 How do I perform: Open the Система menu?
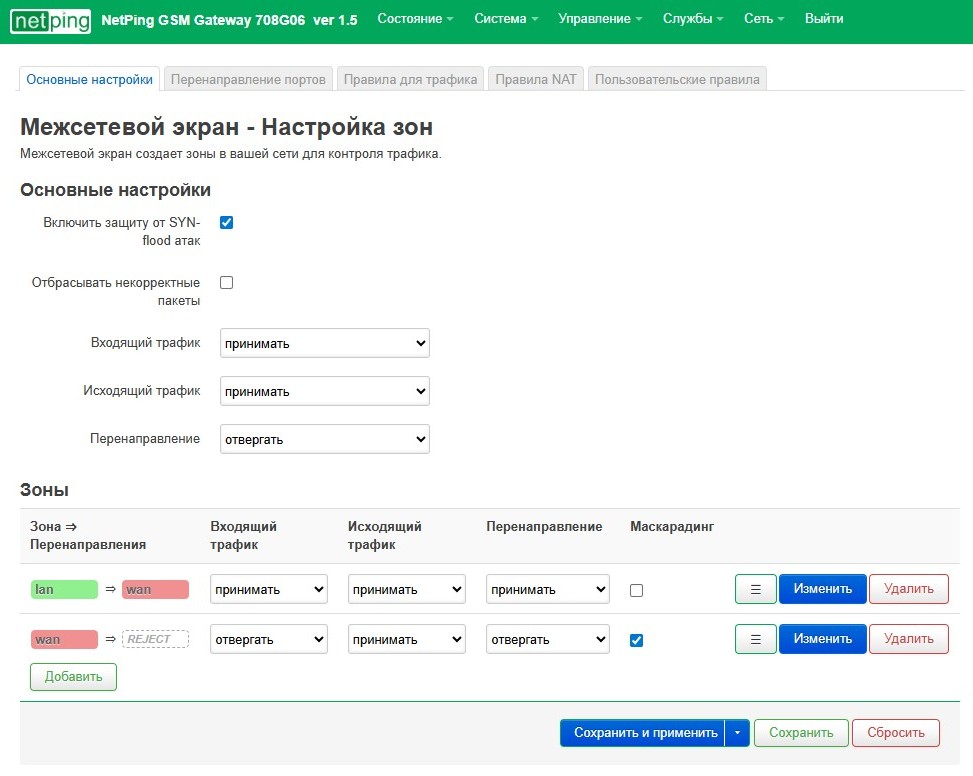(506, 19)
